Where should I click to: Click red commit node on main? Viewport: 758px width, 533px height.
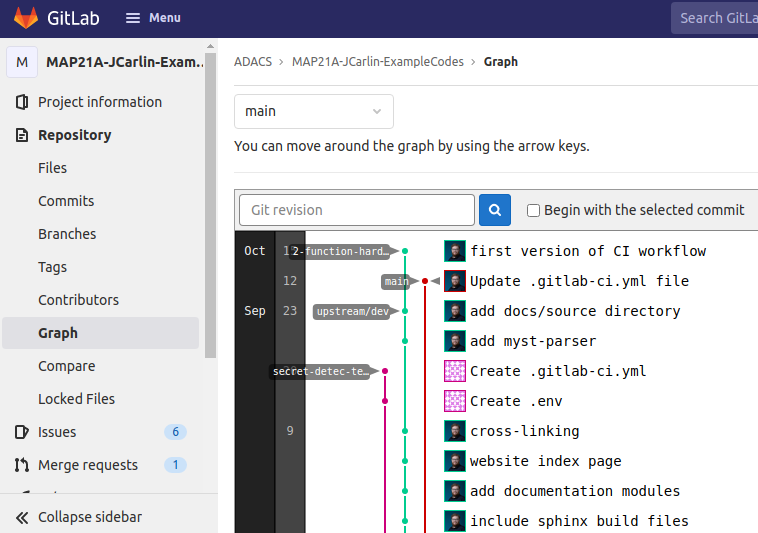point(425,281)
